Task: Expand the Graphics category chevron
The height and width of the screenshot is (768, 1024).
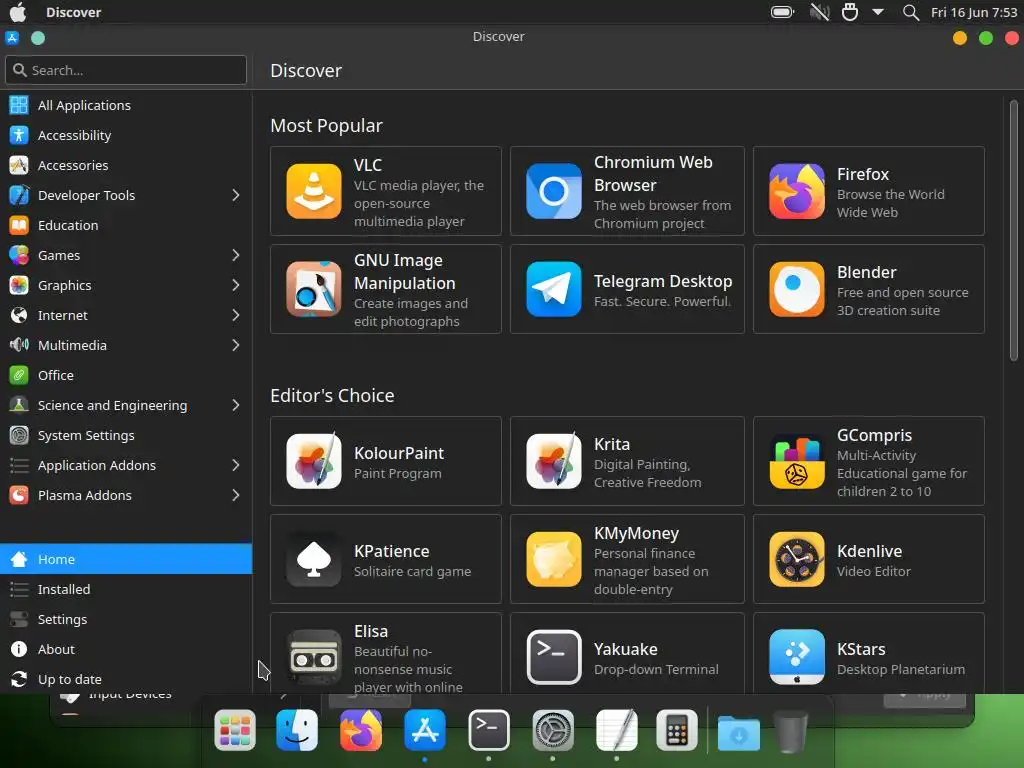Action: pos(236,285)
